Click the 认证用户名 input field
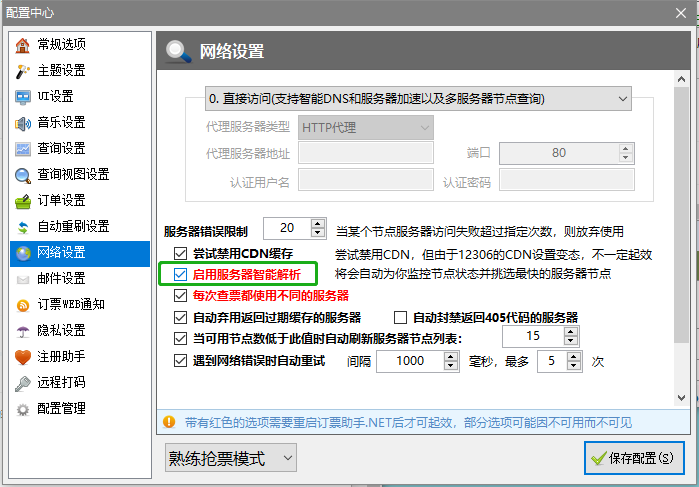Viewport: 699px width, 487px height. [x=366, y=180]
